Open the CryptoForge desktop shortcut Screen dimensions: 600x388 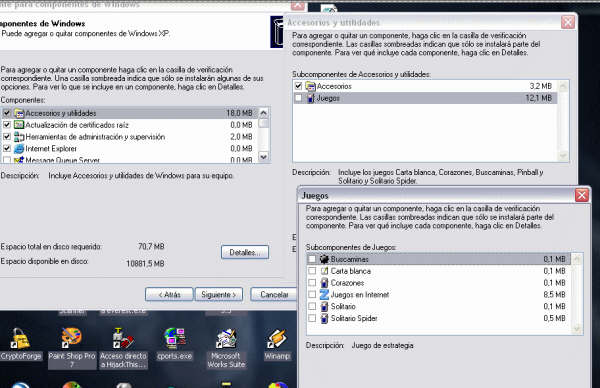[x=21, y=344]
